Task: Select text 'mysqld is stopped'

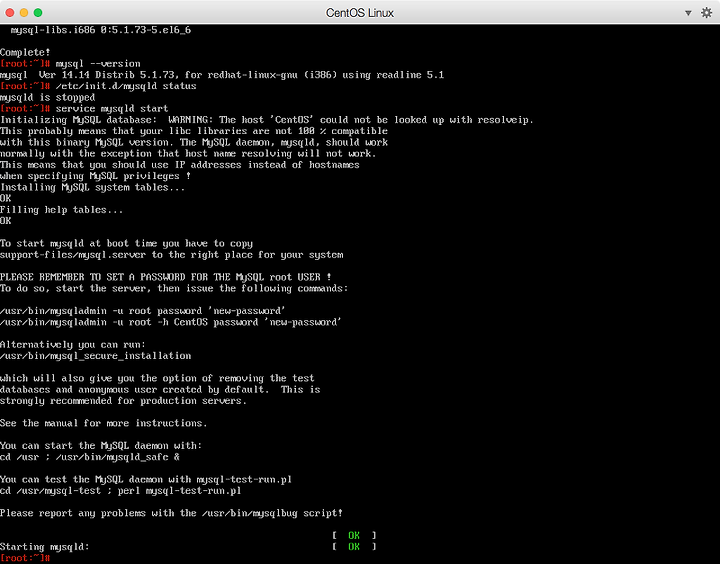Action: (47, 97)
